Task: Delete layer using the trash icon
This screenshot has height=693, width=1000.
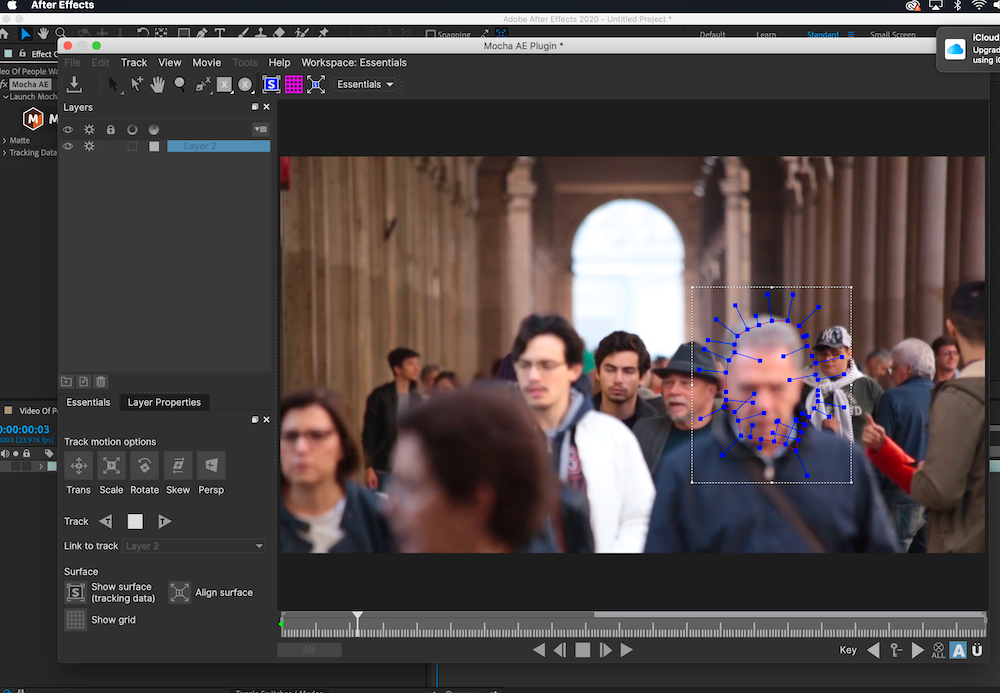Action: pyautogui.click(x=101, y=381)
